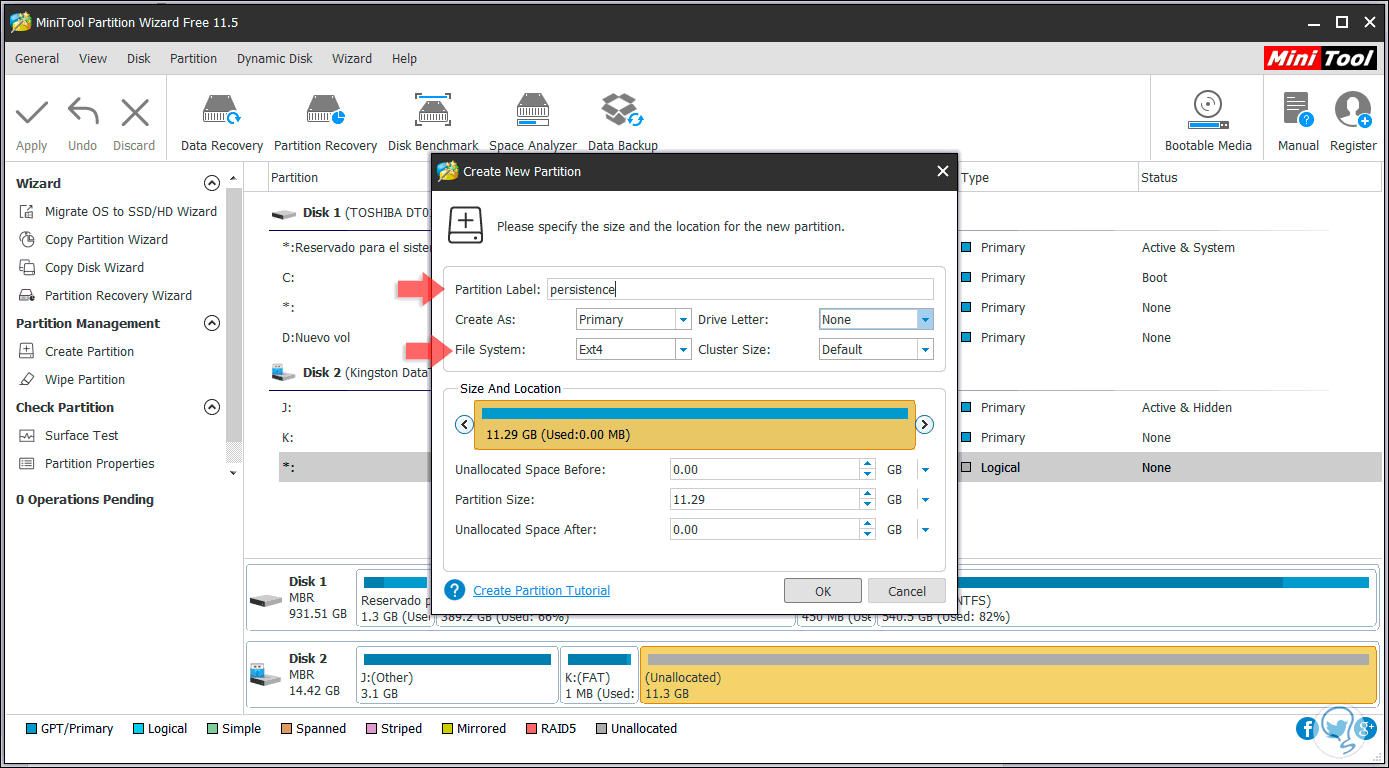Launch Copy Disk Wizard from sidebar
The width and height of the screenshot is (1389, 768).
click(x=94, y=267)
